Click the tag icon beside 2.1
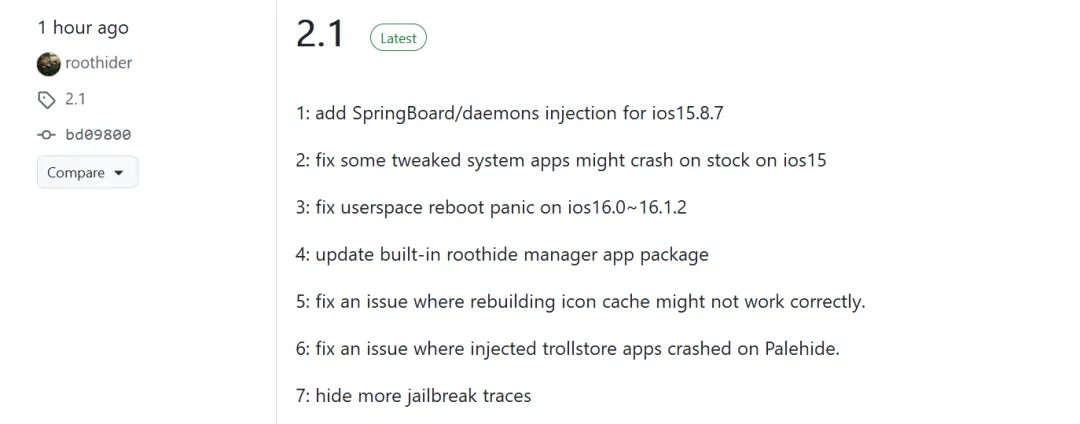This screenshot has height=424, width=1080. pyautogui.click(x=46, y=100)
